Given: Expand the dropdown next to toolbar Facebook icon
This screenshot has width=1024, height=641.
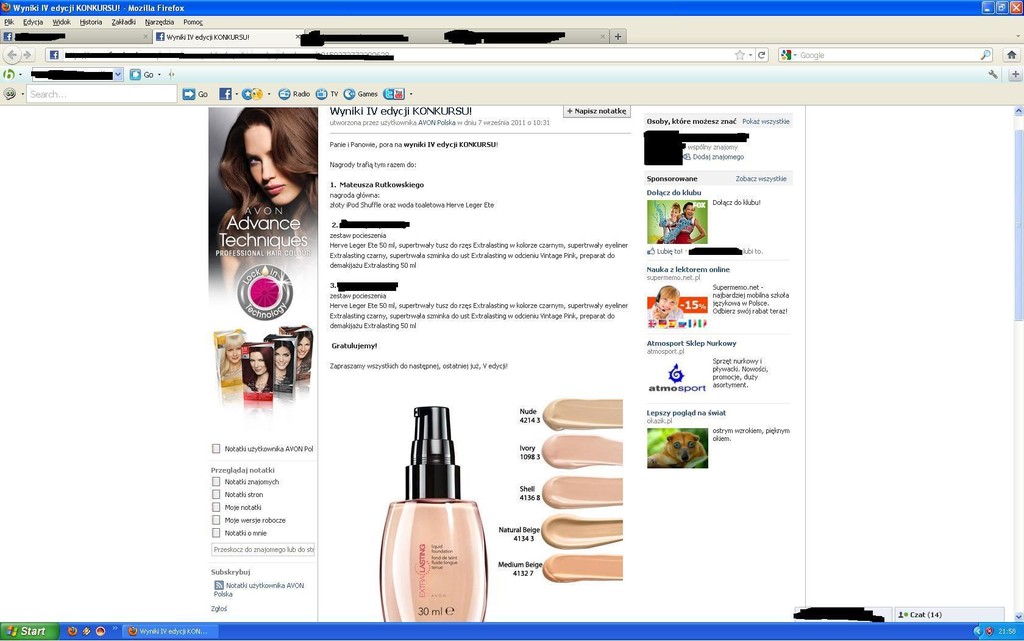Looking at the screenshot, I should pyautogui.click(x=236, y=94).
